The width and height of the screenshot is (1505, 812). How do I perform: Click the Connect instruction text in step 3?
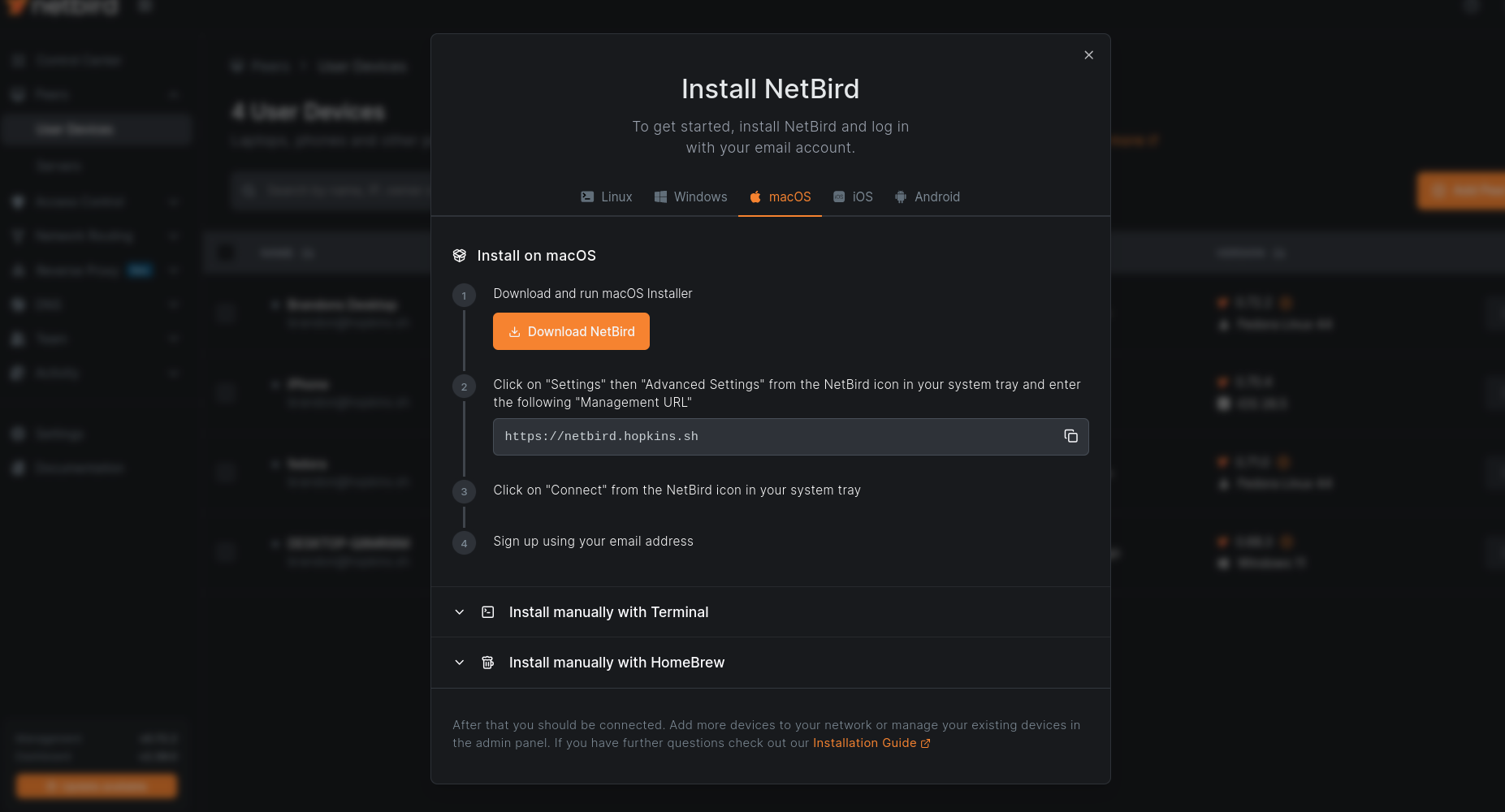coord(677,490)
